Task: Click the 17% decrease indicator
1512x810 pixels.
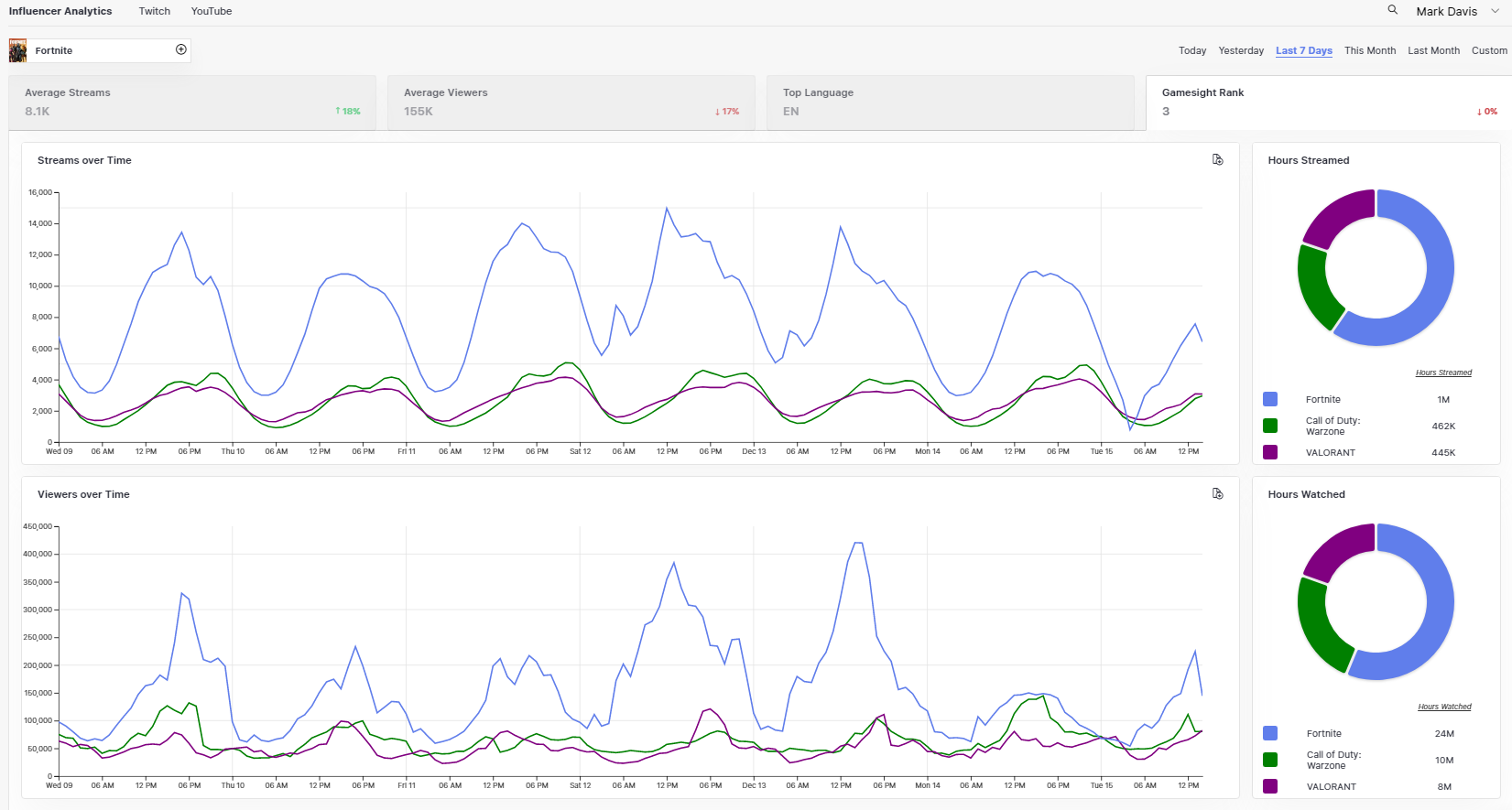Action: [727, 112]
